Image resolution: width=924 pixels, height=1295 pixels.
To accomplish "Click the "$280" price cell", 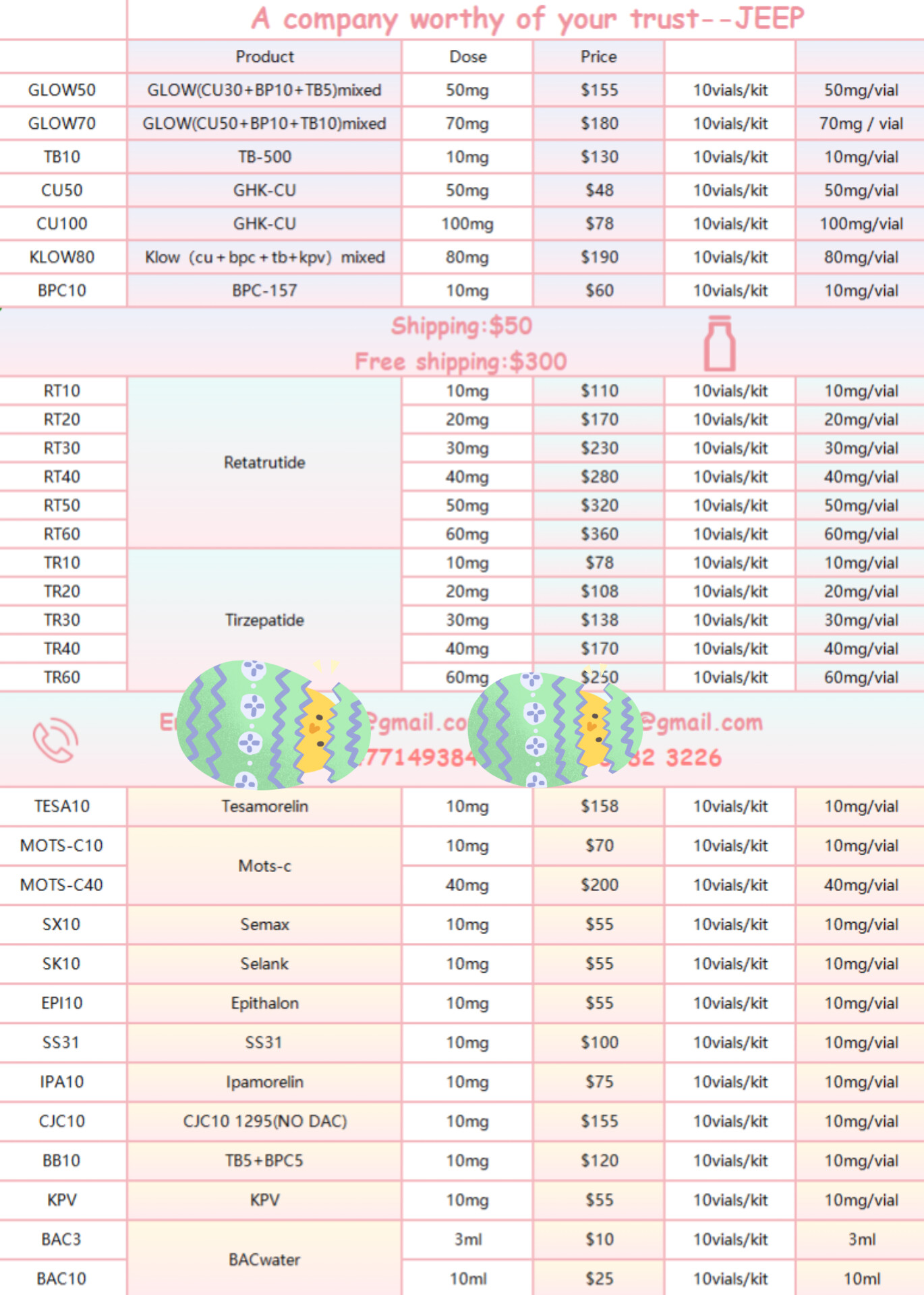I will (x=600, y=477).
